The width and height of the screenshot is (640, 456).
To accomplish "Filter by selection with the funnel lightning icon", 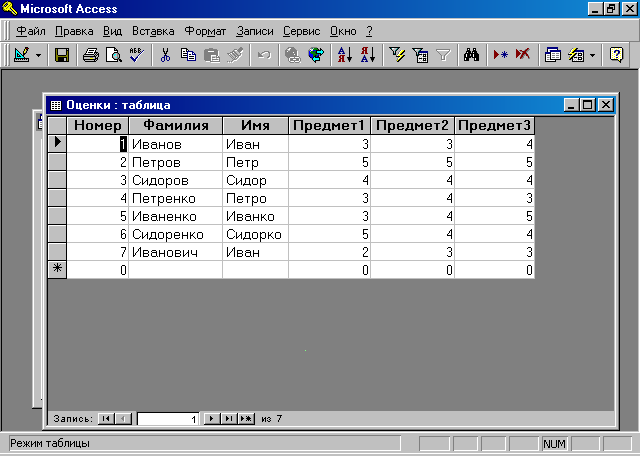I will tap(397, 55).
